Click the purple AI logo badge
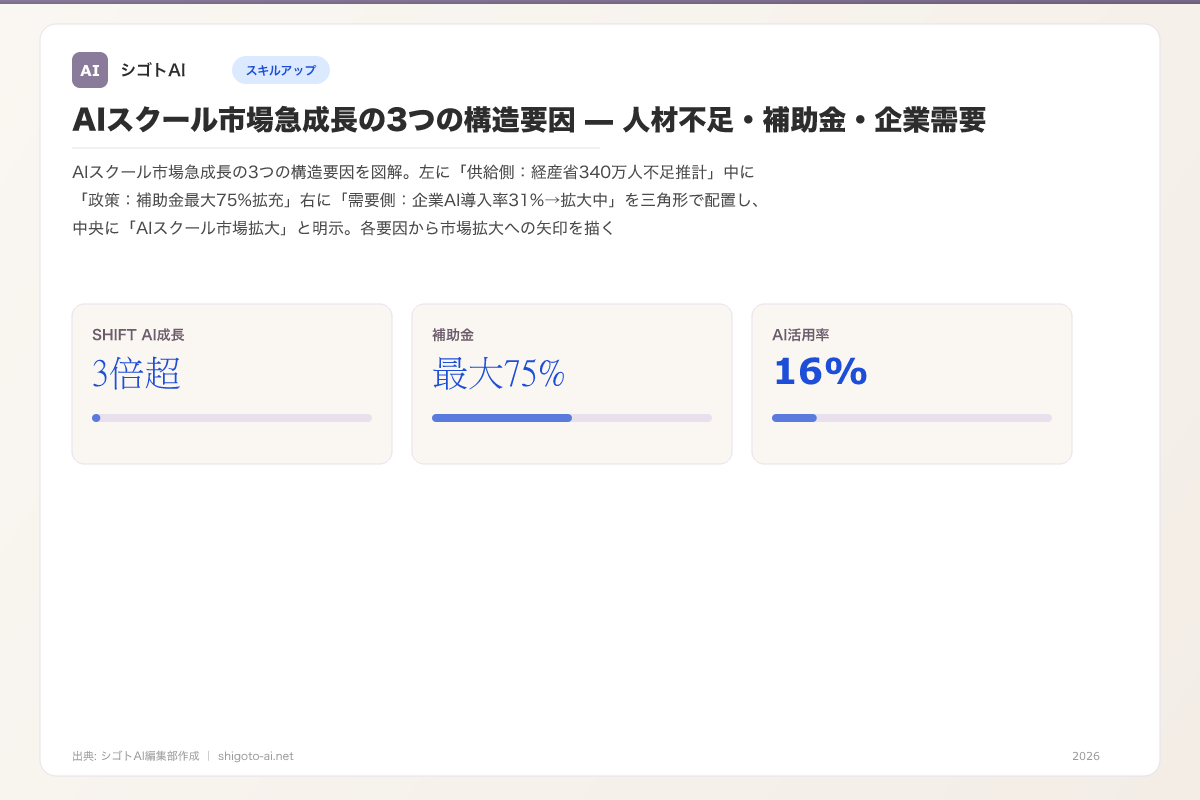This screenshot has height=800, width=1200. click(x=90, y=70)
